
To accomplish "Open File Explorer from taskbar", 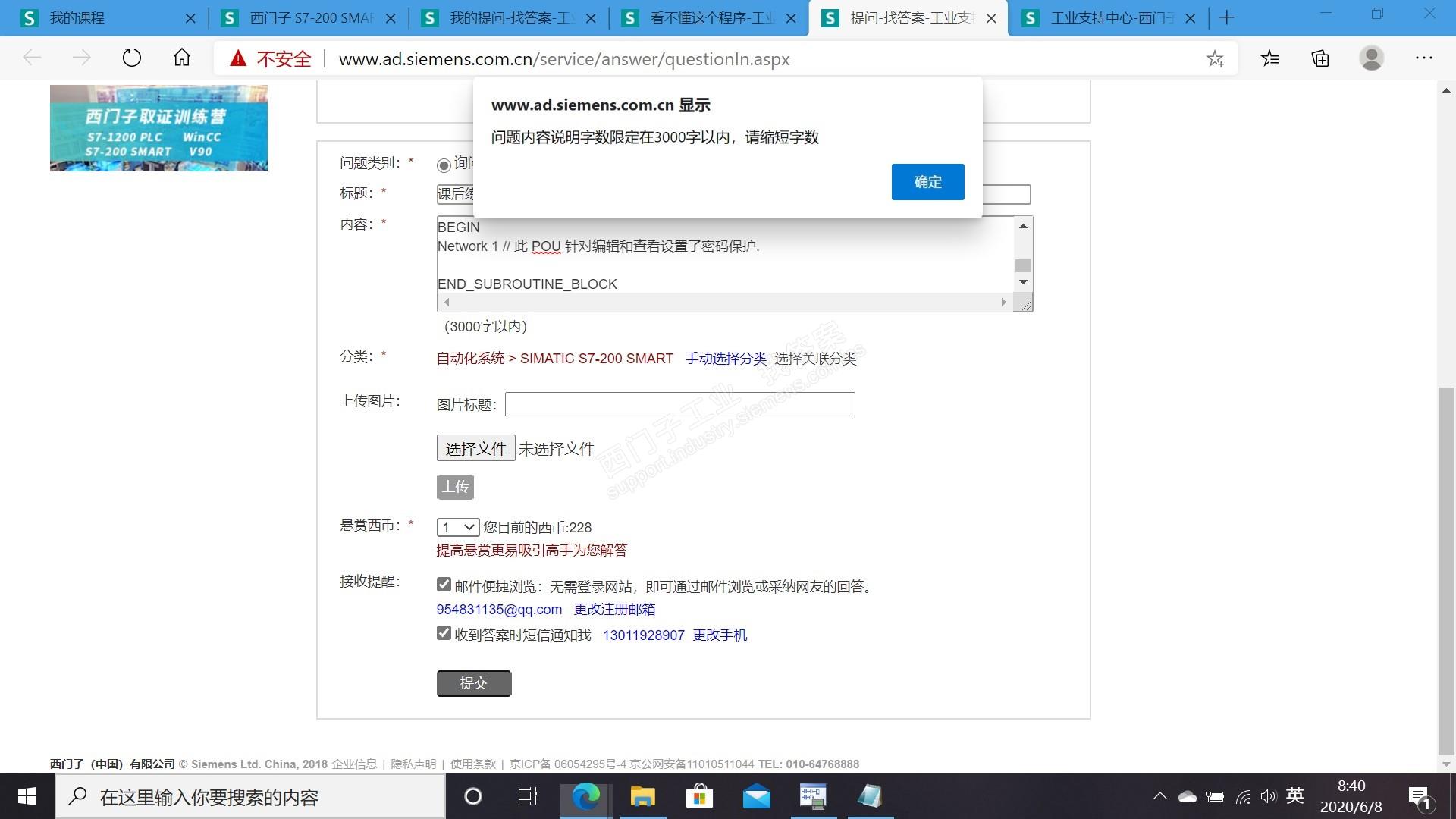I will tap(642, 797).
